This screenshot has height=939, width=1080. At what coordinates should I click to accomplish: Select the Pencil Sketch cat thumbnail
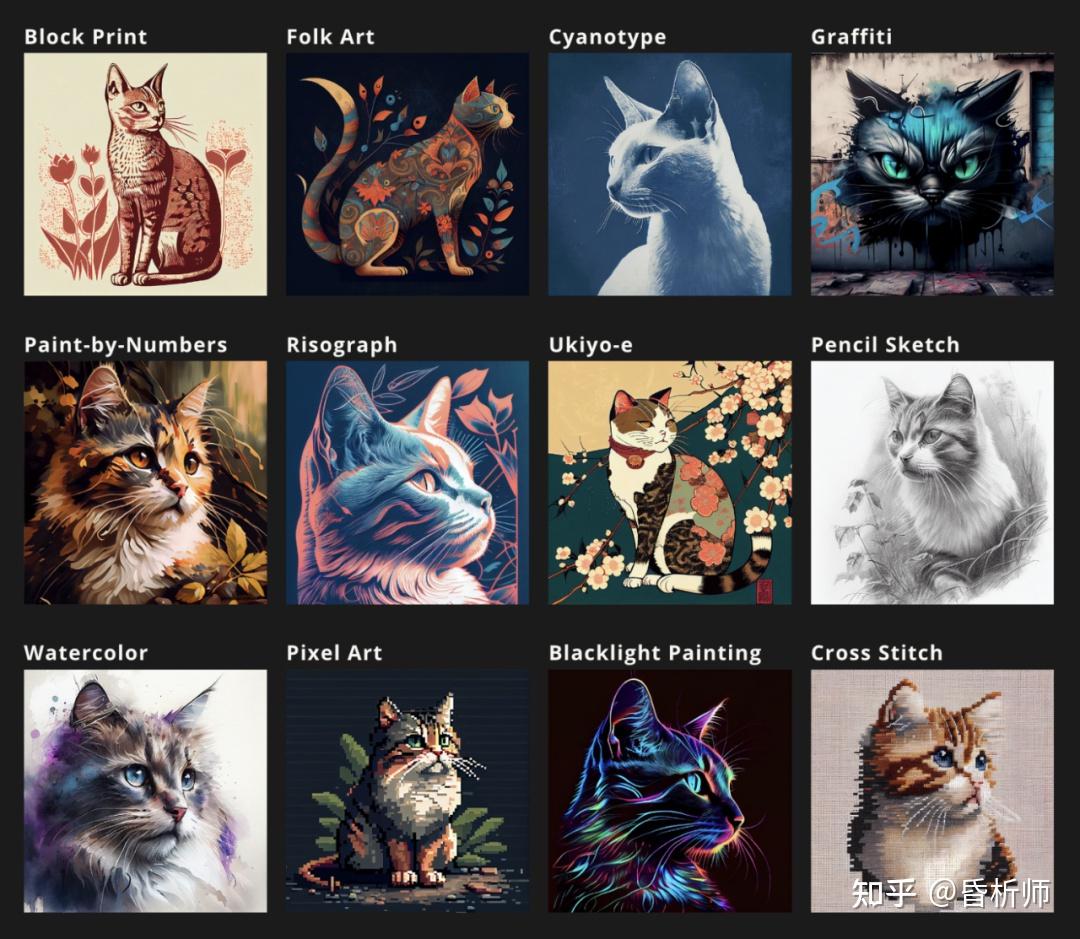[x=933, y=483]
